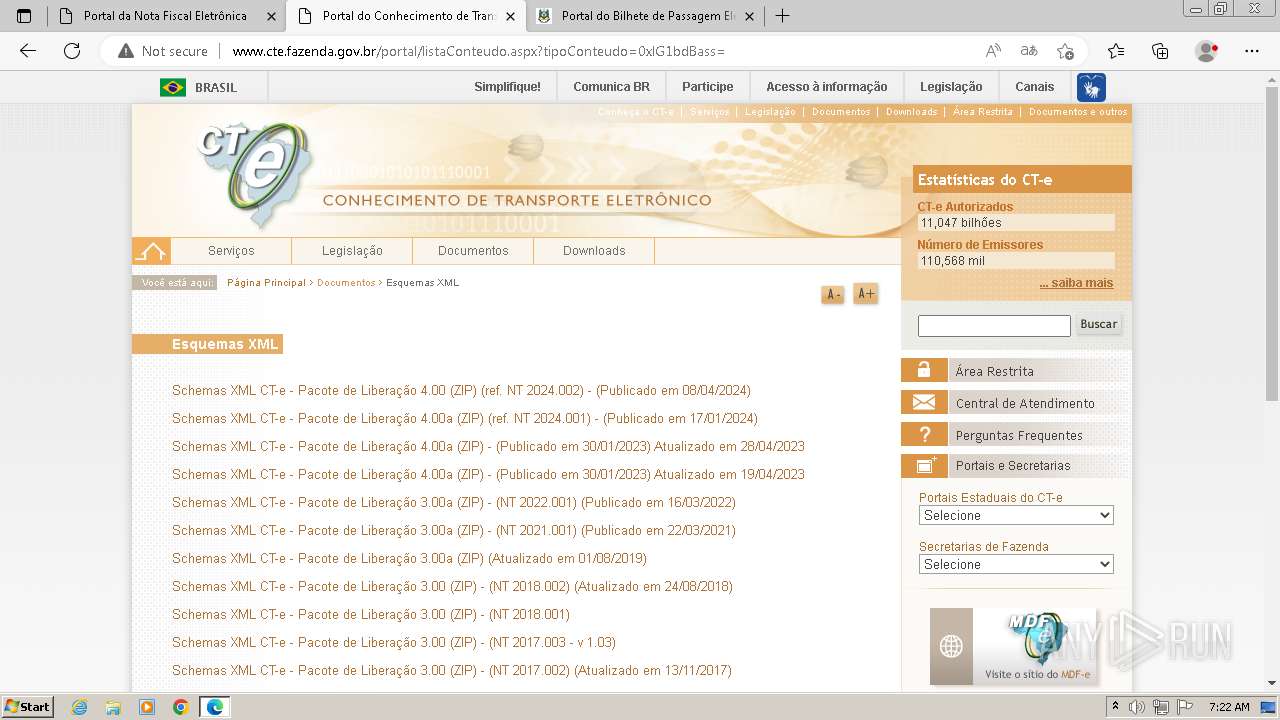Click Simplifique! in the government bar

click(x=507, y=87)
